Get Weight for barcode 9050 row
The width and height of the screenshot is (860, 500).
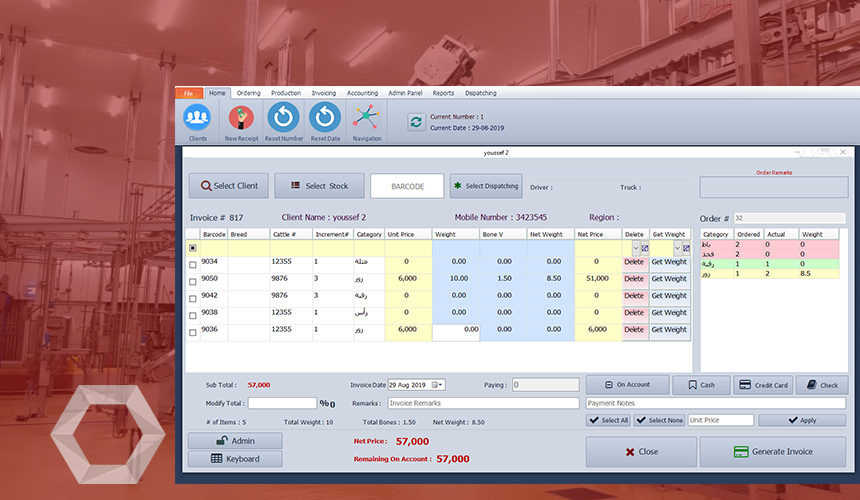[669, 280]
